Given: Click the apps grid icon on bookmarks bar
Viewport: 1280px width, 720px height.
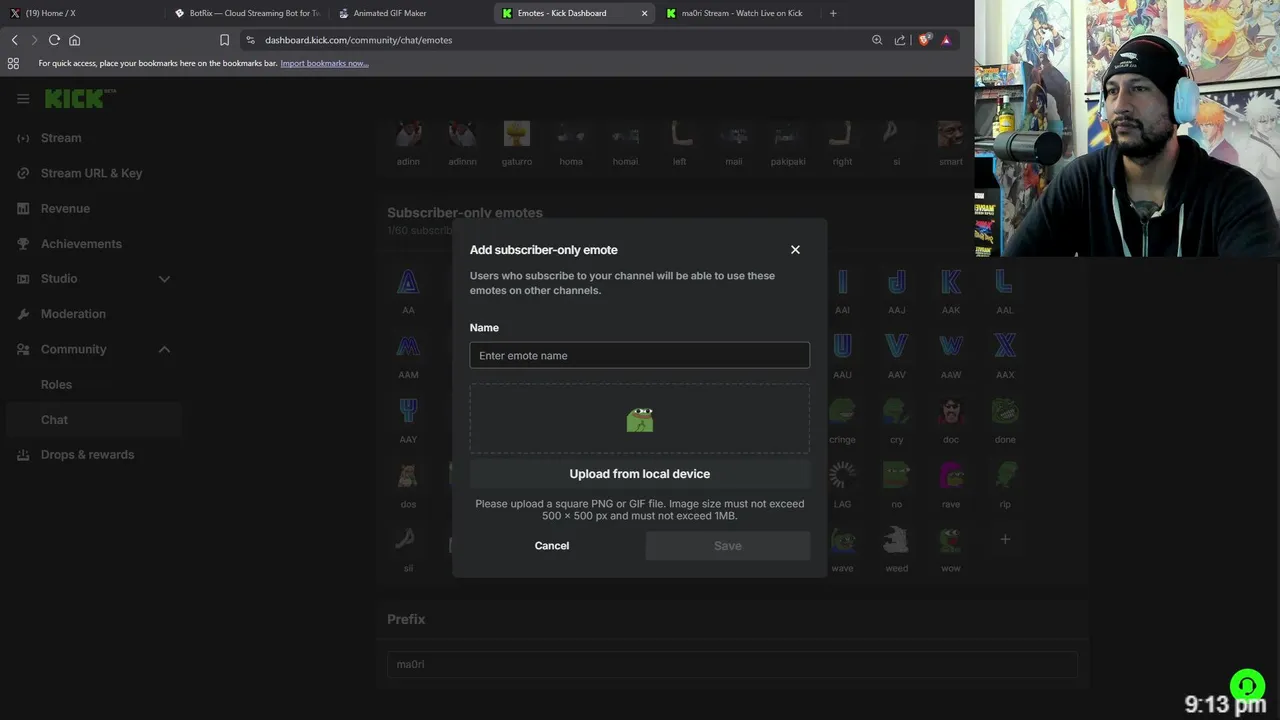Looking at the screenshot, I should (x=13, y=63).
